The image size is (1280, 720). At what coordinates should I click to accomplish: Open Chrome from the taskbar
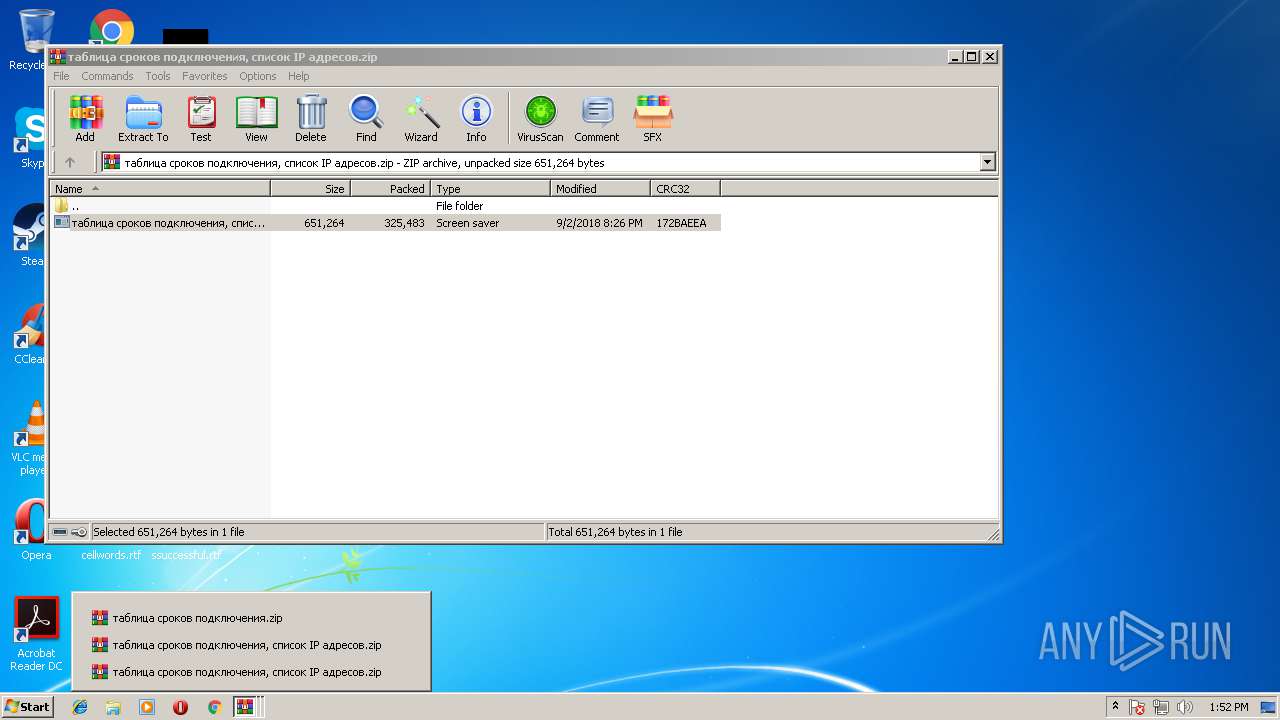coord(214,707)
